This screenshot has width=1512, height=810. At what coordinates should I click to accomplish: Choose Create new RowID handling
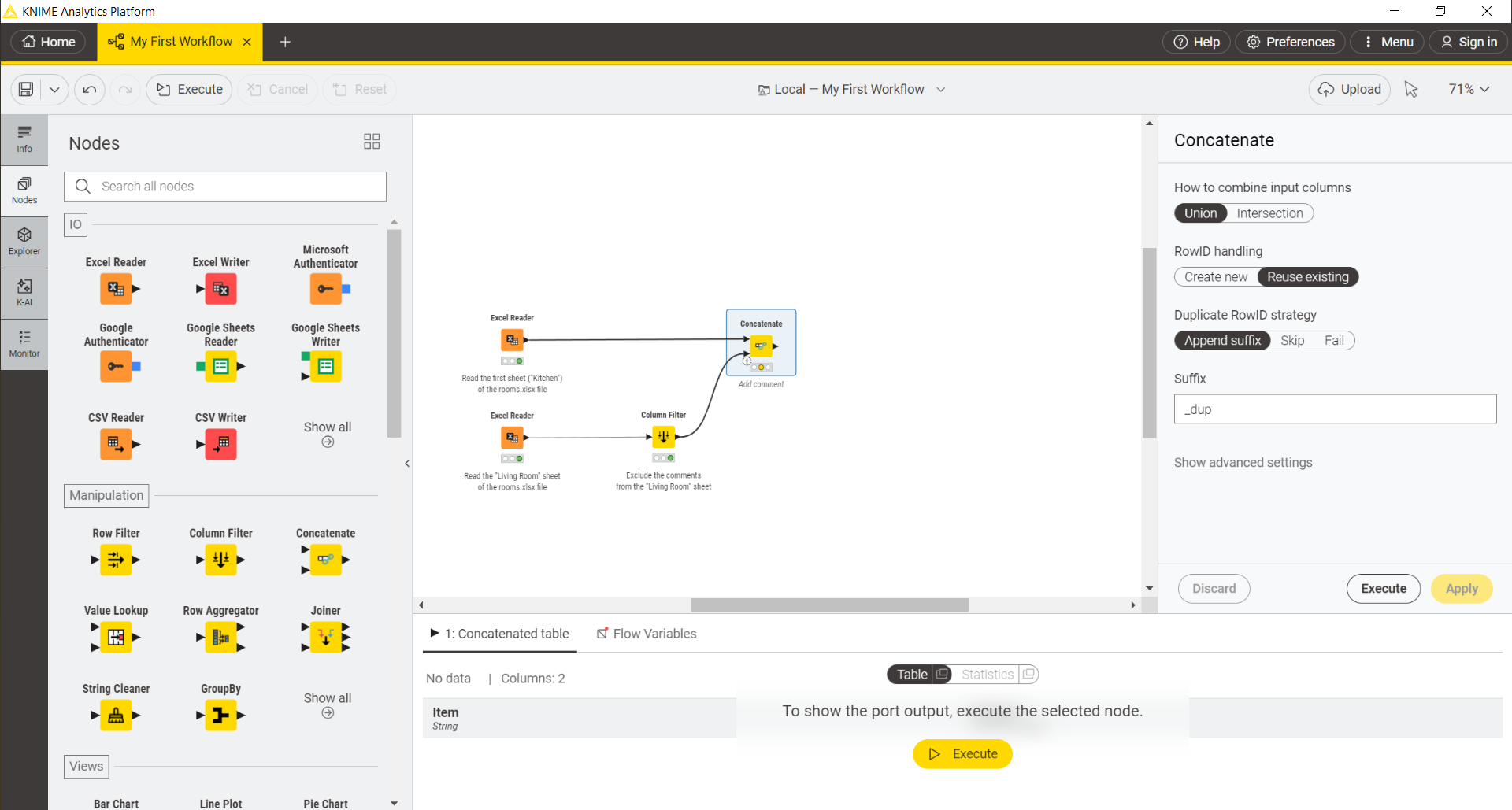pyautogui.click(x=1215, y=276)
